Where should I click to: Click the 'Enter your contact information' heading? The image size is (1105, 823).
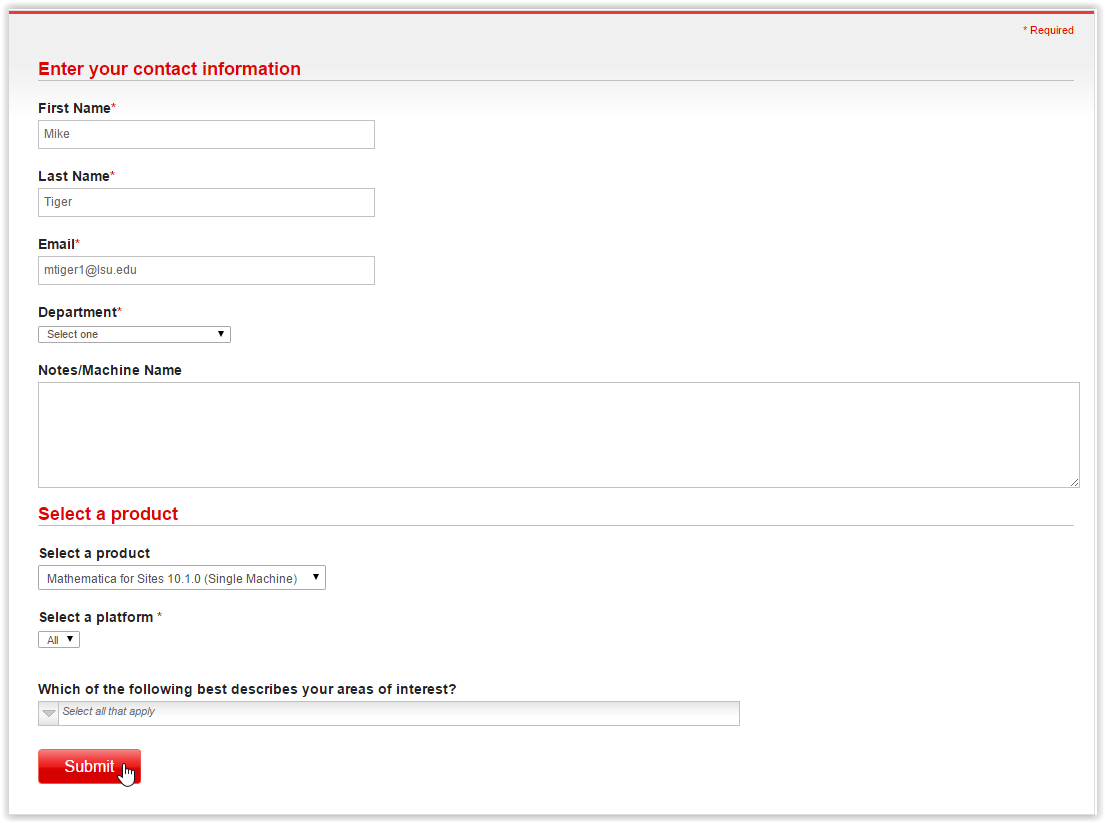tap(169, 69)
